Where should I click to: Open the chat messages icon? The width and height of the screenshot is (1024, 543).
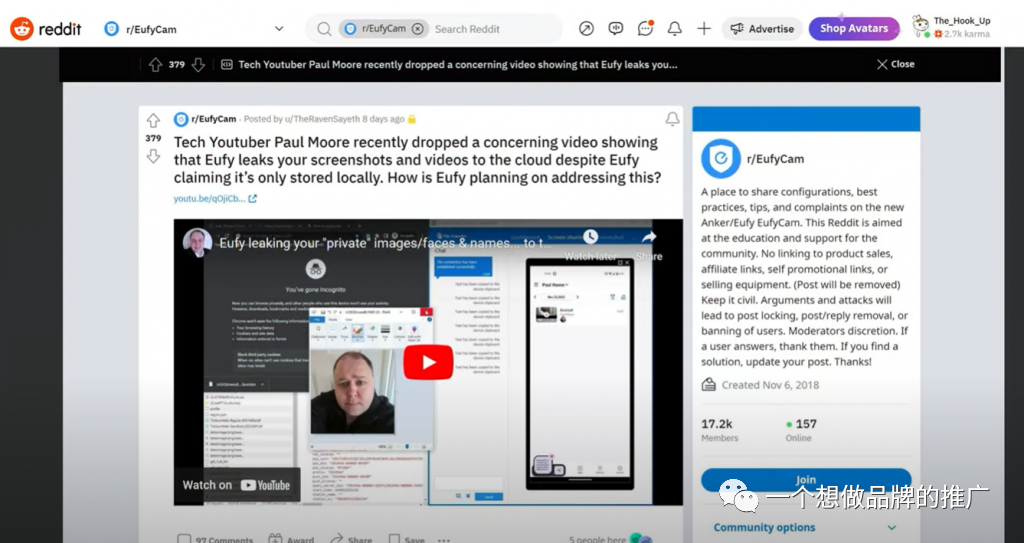pyautogui.click(x=645, y=29)
